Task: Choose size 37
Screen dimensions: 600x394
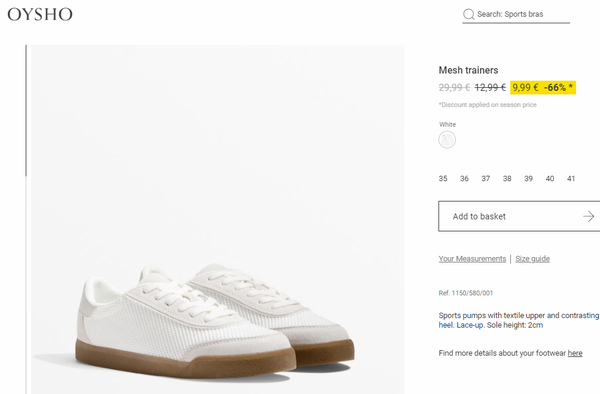Action: (x=486, y=179)
